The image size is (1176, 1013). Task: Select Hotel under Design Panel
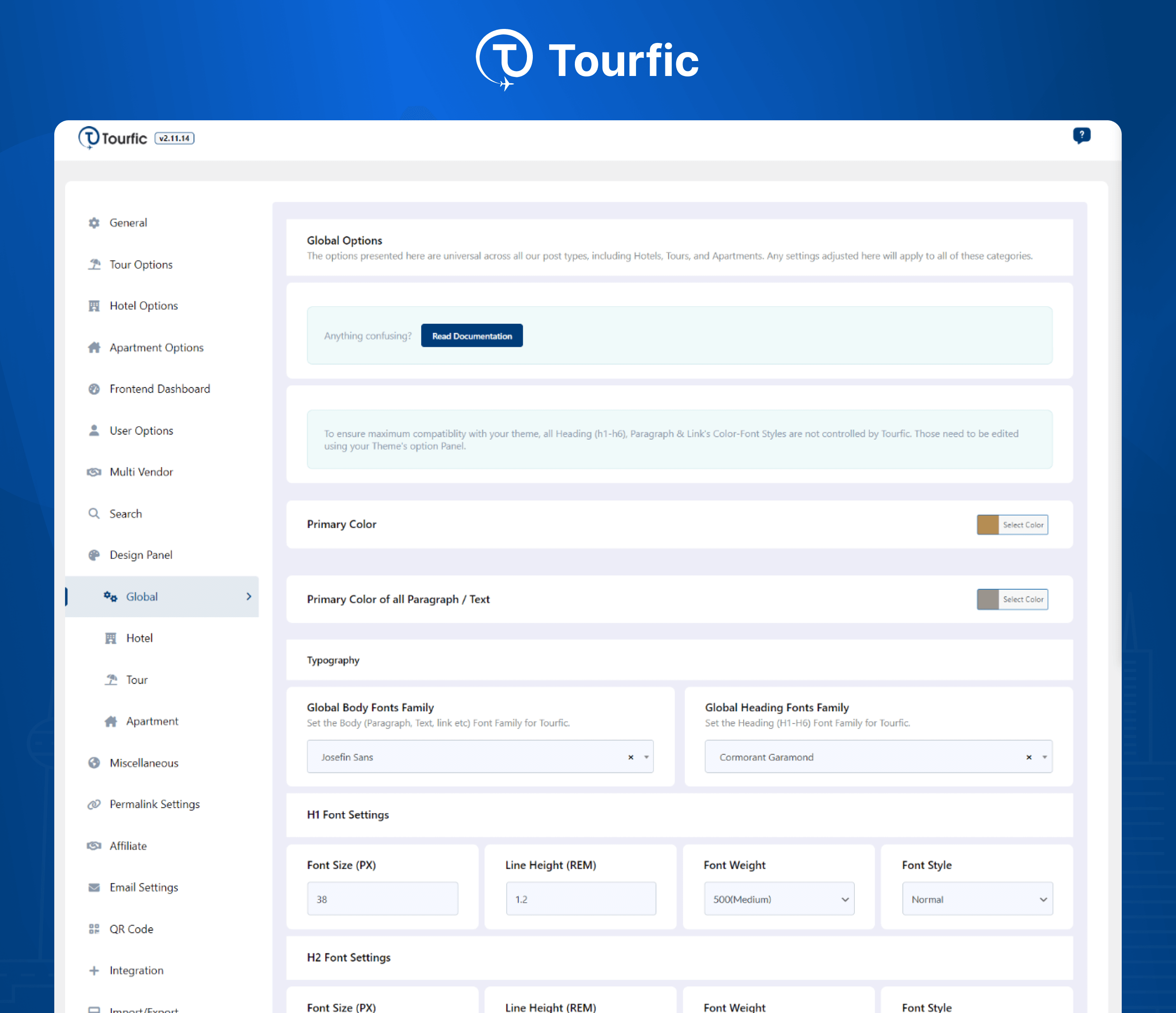pyautogui.click(x=139, y=638)
